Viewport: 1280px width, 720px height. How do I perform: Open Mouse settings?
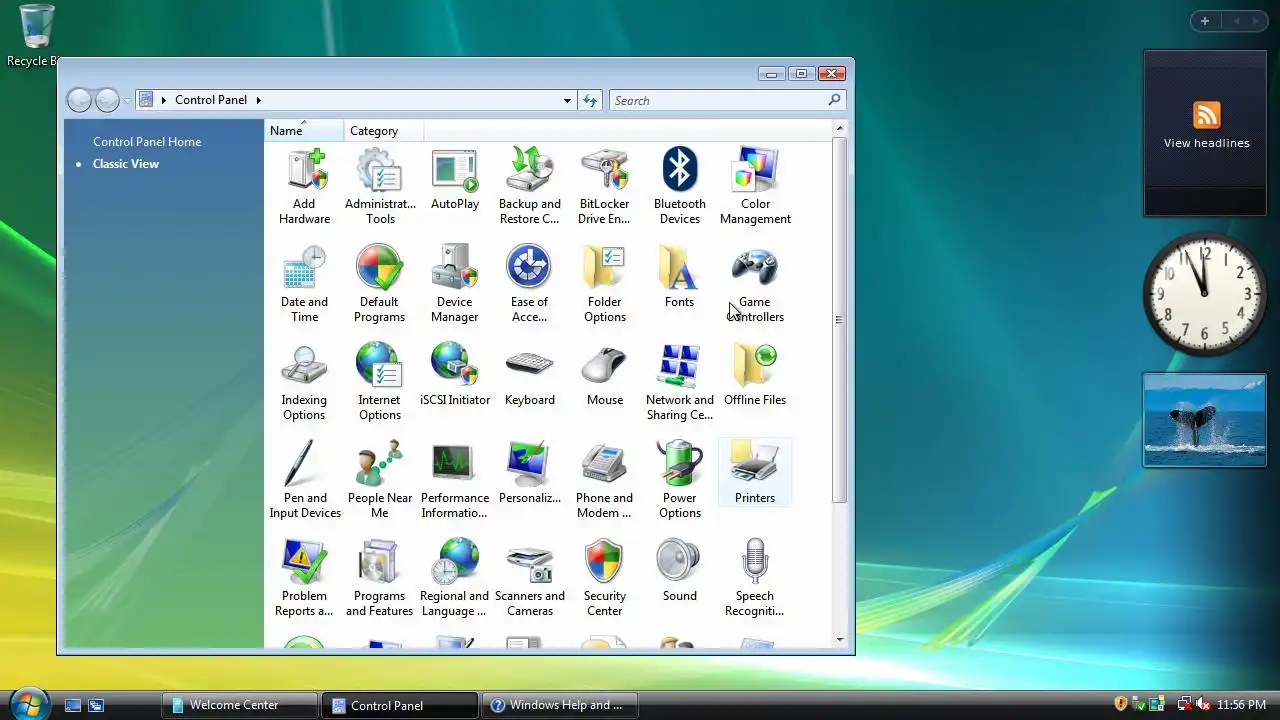605,375
